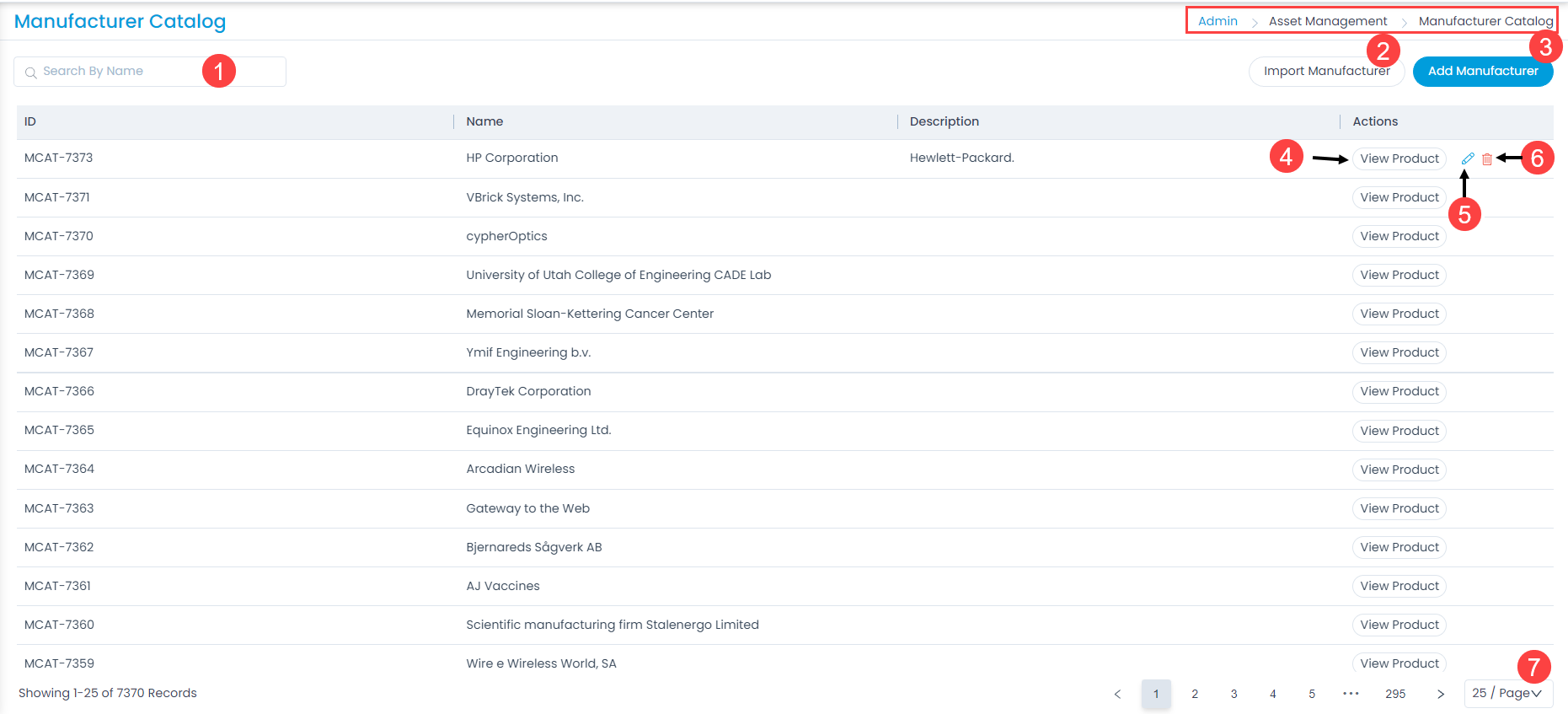View Product for Arcadian Wireless
1568x714 pixels.
[x=1399, y=470]
